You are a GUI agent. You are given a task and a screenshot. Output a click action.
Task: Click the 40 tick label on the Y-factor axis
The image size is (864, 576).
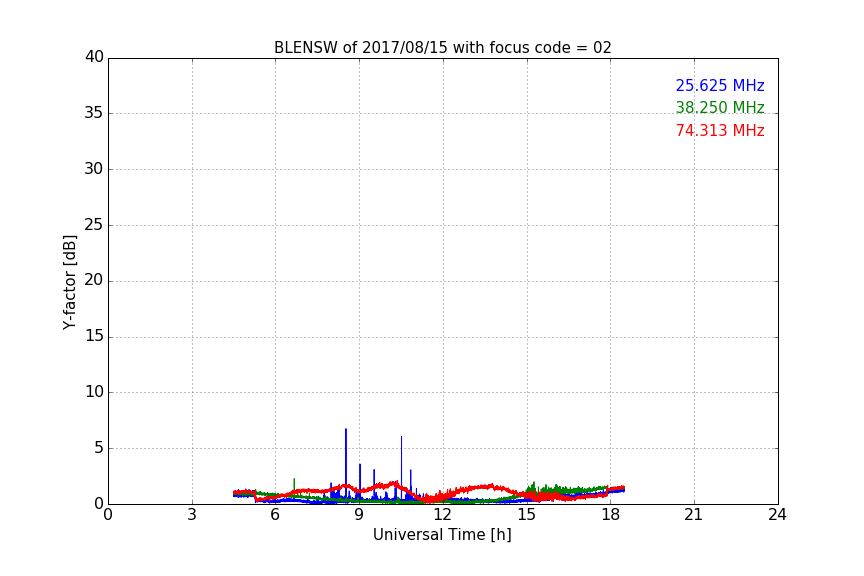coord(94,57)
